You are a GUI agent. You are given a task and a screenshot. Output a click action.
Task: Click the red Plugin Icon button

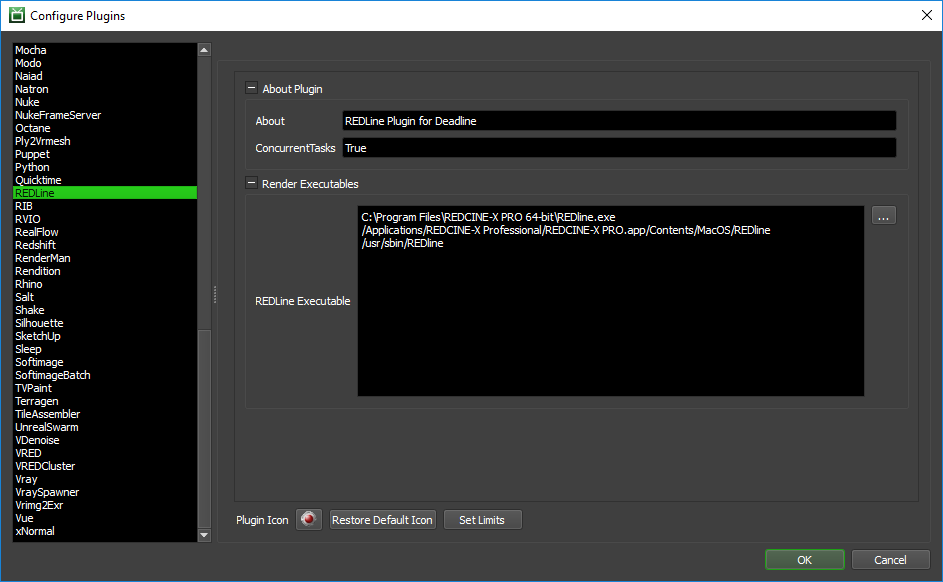pos(309,519)
